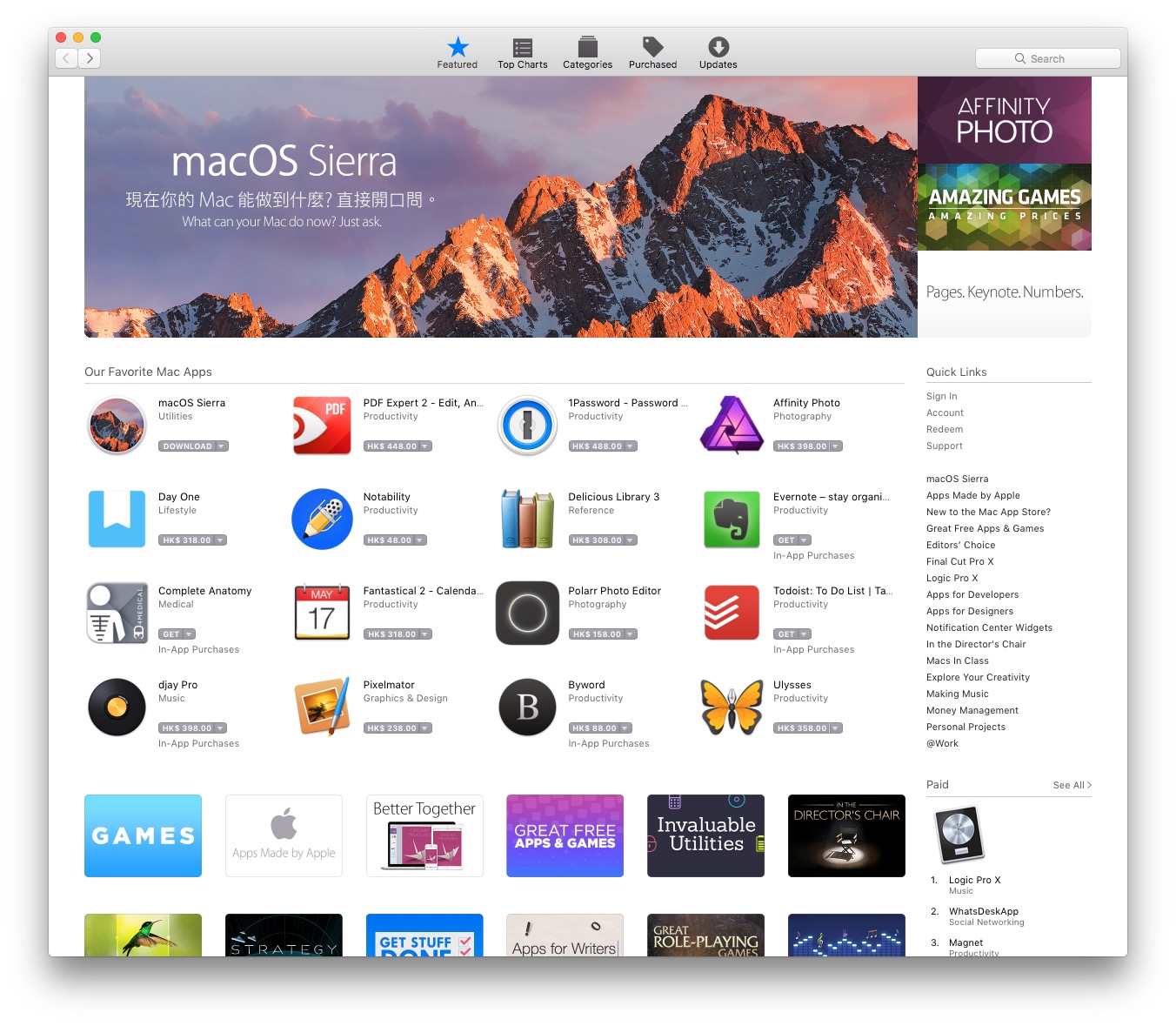Image resolution: width=1176 pixels, height=1026 pixels.
Task: Open the djay Pro vinyl icon
Action: 117,707
